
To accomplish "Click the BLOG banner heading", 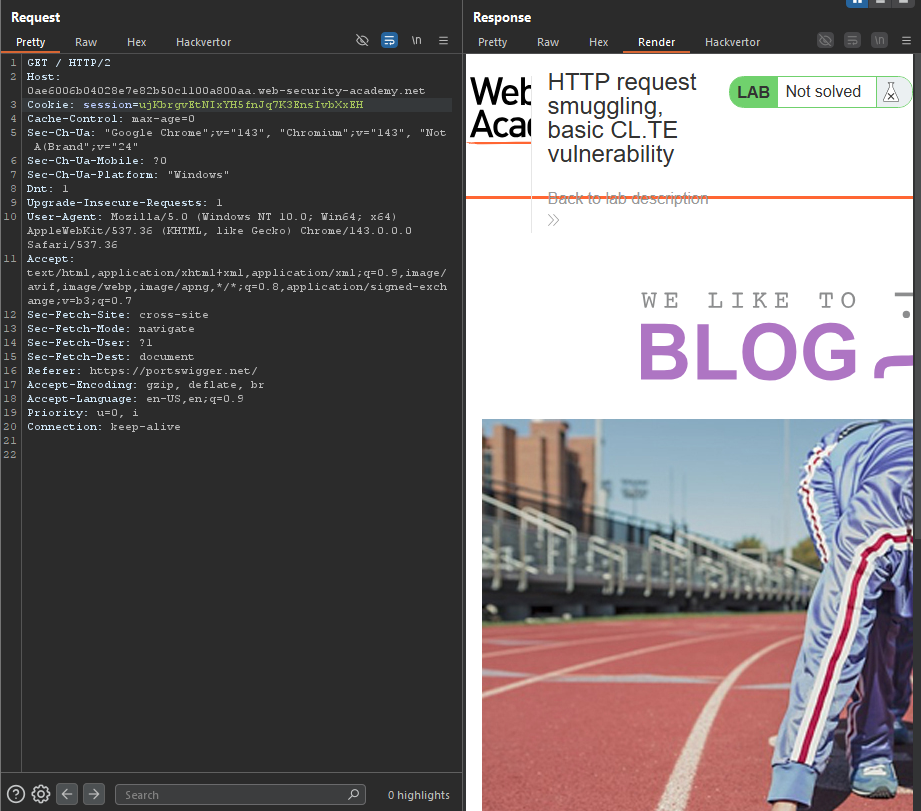I will tap(748, 352).
